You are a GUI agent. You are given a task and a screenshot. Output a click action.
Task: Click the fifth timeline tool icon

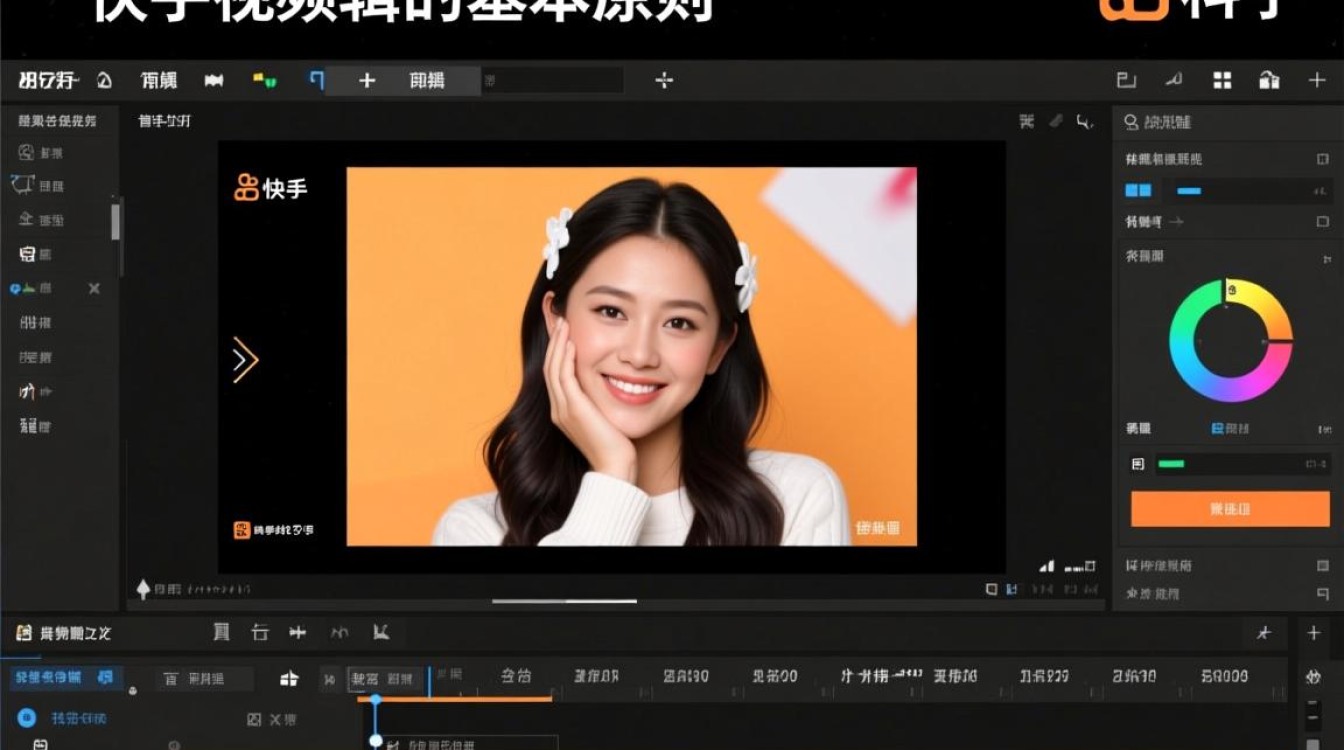coord(381,632)
